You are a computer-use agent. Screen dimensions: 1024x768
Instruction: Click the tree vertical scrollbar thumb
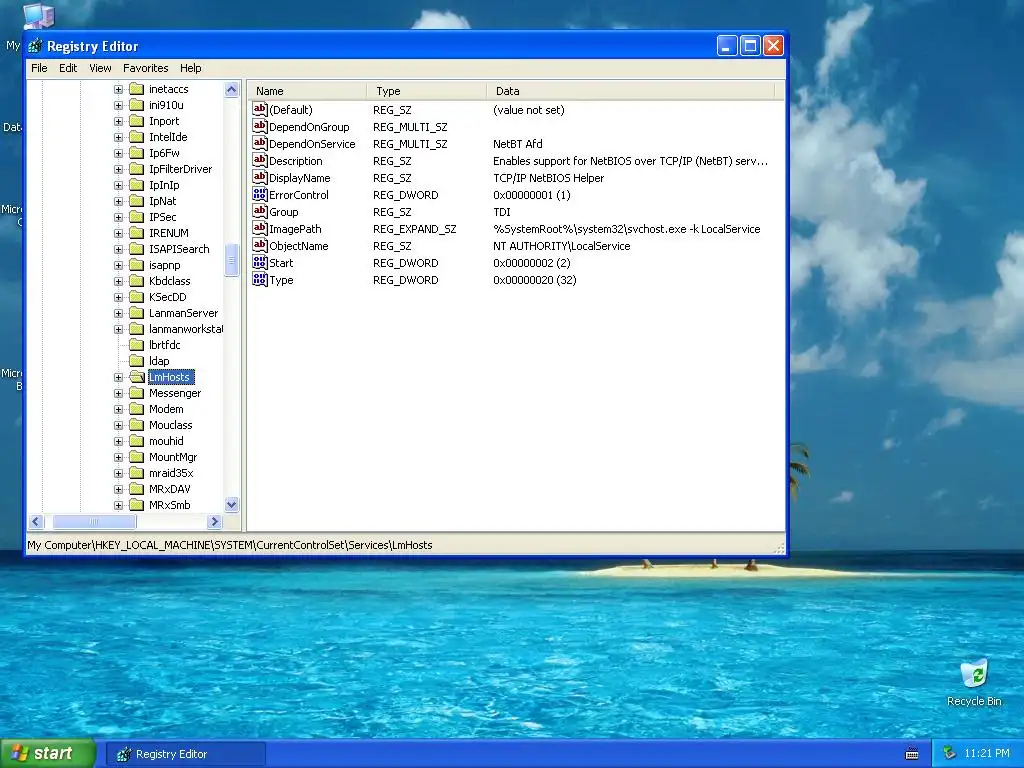(x=232, y=260)
